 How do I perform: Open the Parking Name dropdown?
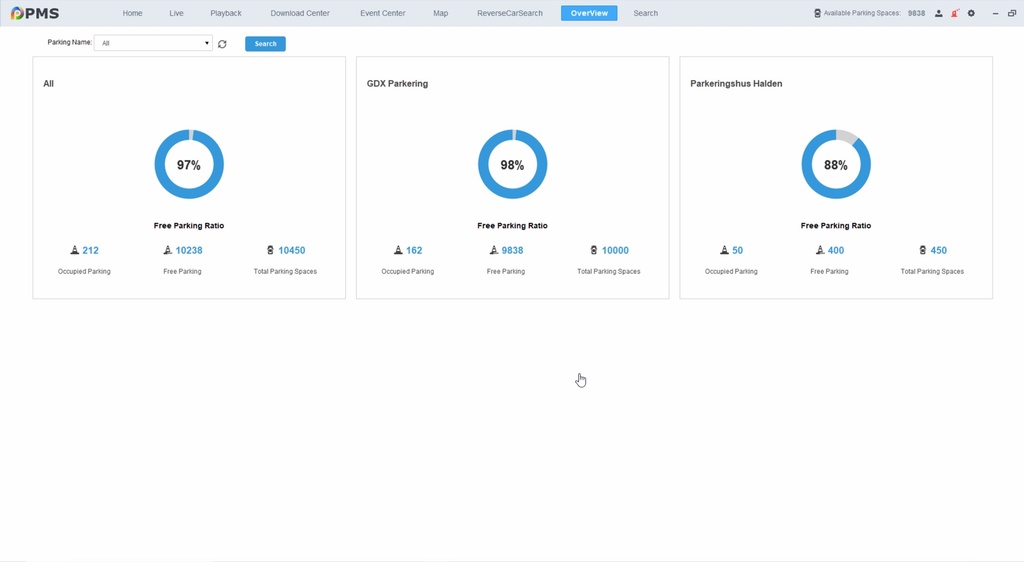(153, 43)
